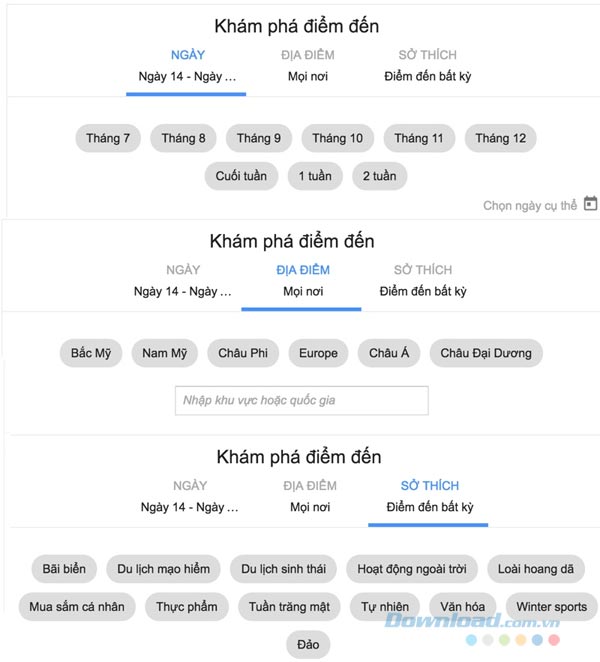Focus the Nhập khu vực hoặc quốc gia field

click(302, 400)
